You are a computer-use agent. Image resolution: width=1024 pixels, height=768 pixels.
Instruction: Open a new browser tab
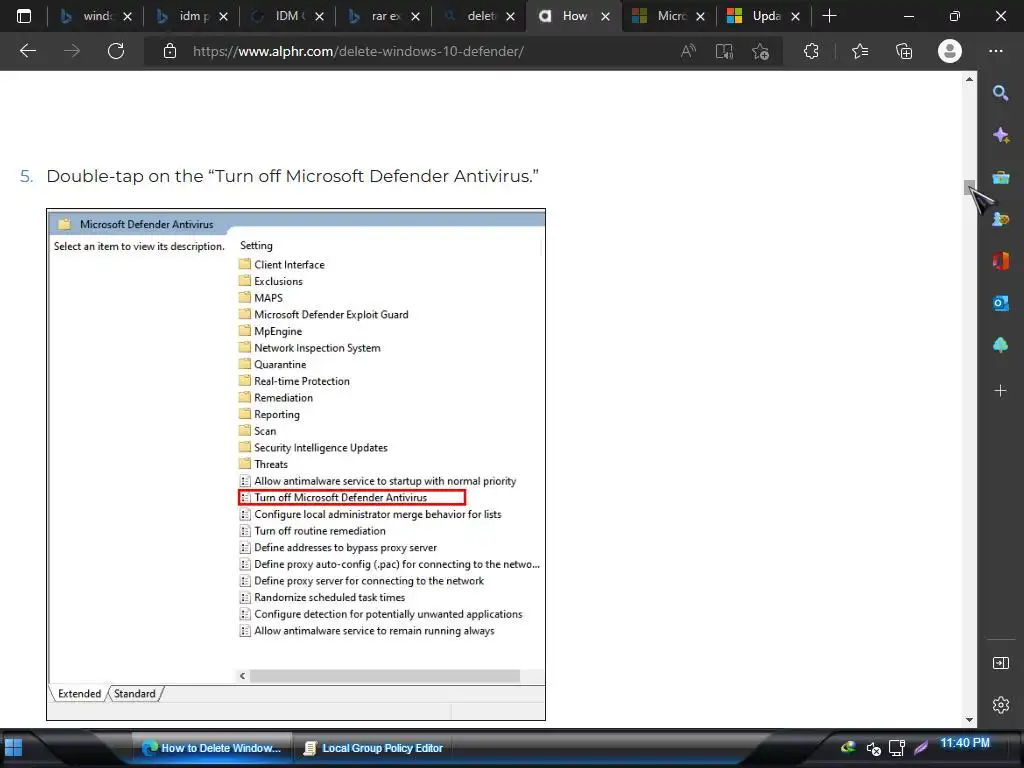[829, 16]
